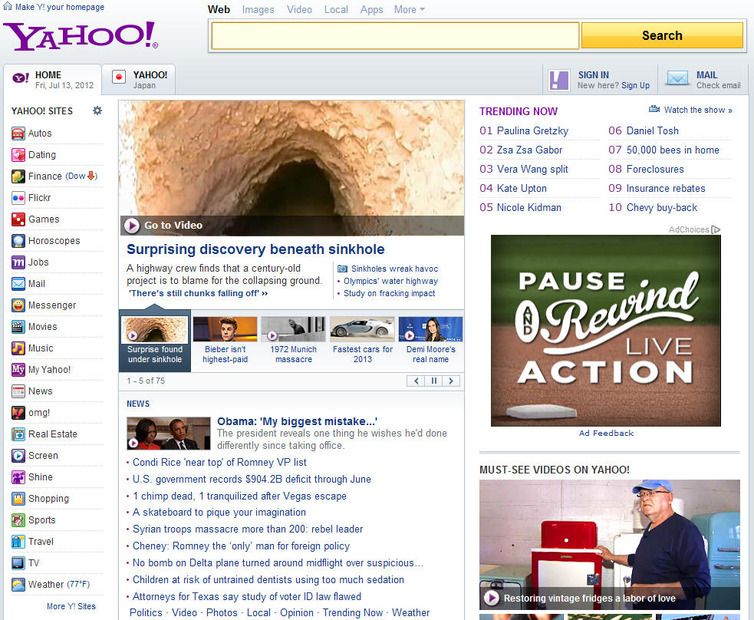Open the Jobs icon
Viewport: 754px width, 620px height.
click(18, 262)
